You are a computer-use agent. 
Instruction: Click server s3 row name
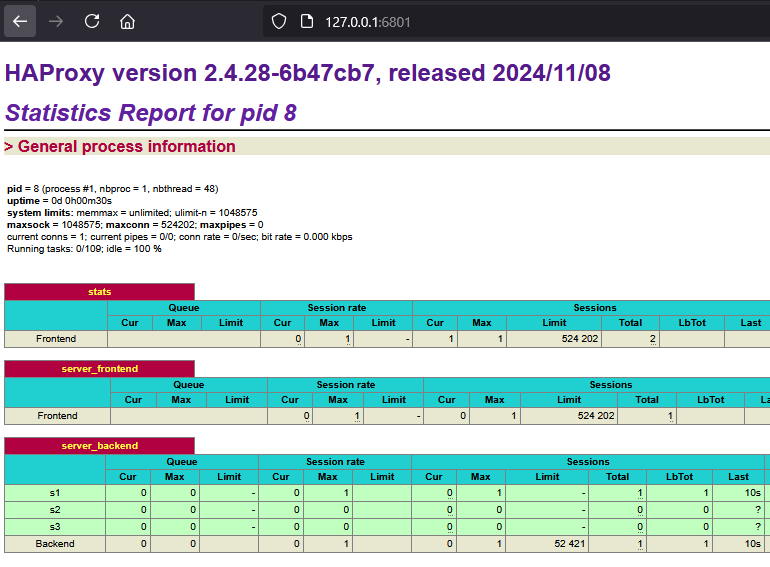tap(55, 527)
